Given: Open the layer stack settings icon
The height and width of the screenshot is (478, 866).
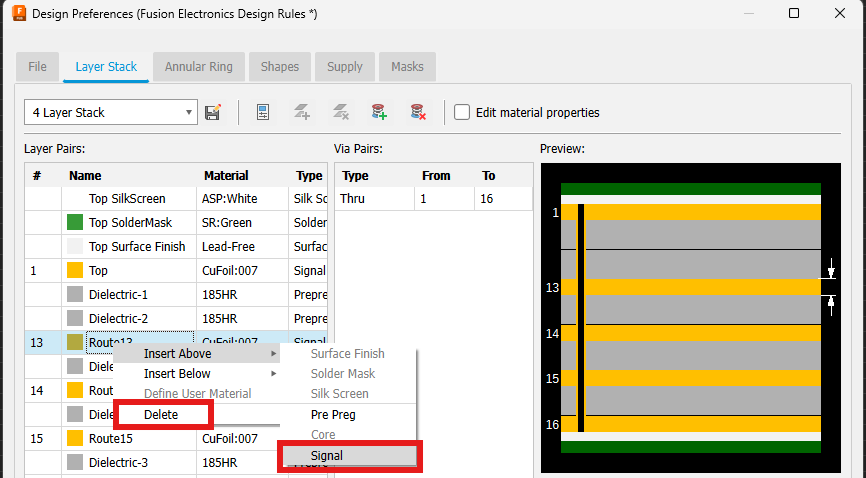Looking at the screenshot, I should pos(263,113).
